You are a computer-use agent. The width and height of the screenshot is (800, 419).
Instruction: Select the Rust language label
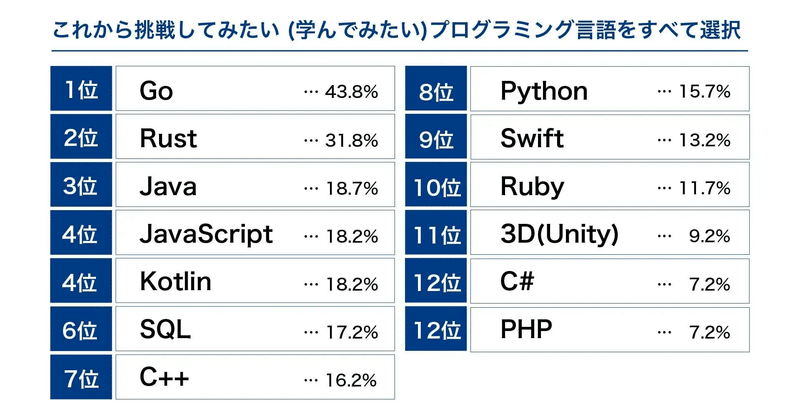click(169, 139)
